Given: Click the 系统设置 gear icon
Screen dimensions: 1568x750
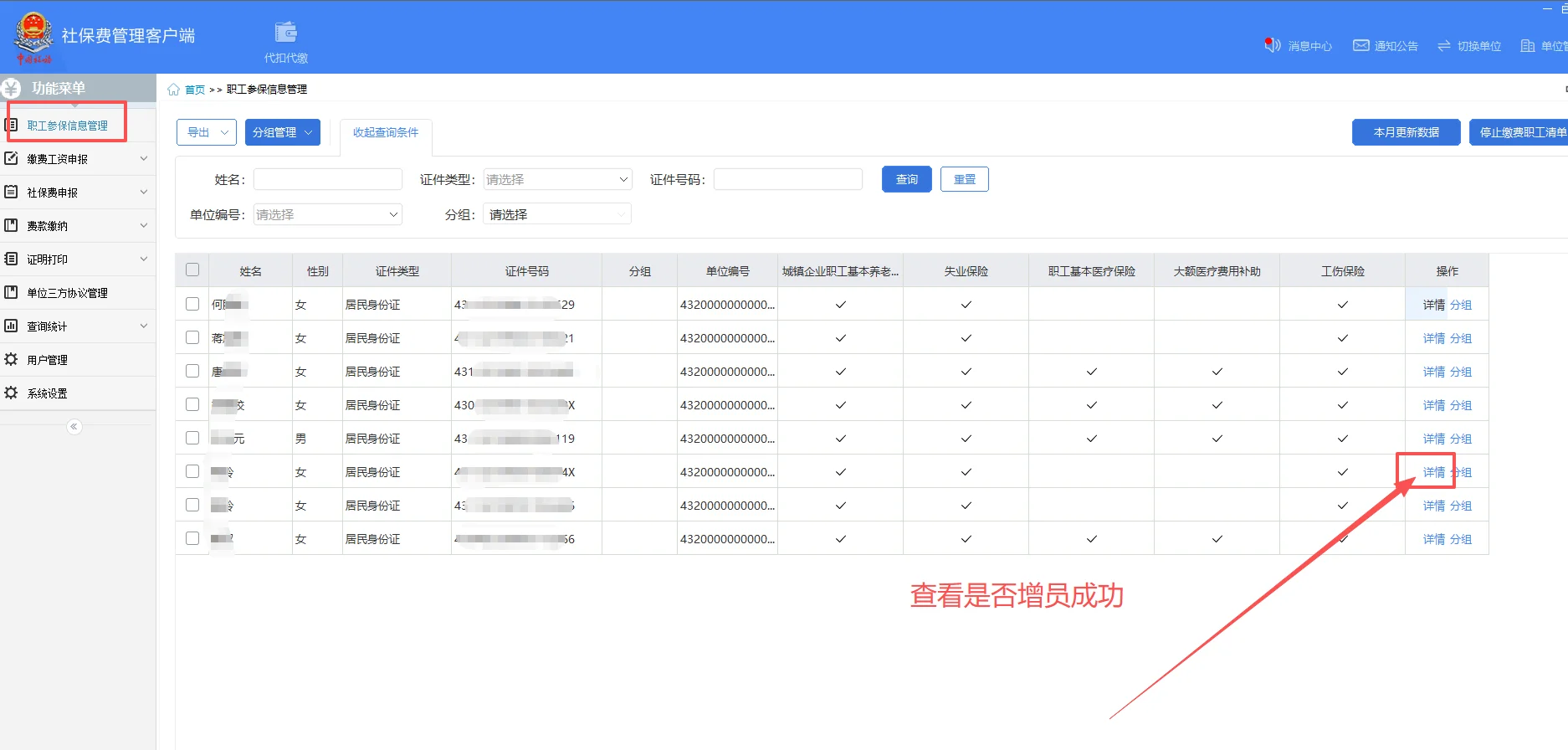Looking at the screenshot, I should tap(11, 393).
